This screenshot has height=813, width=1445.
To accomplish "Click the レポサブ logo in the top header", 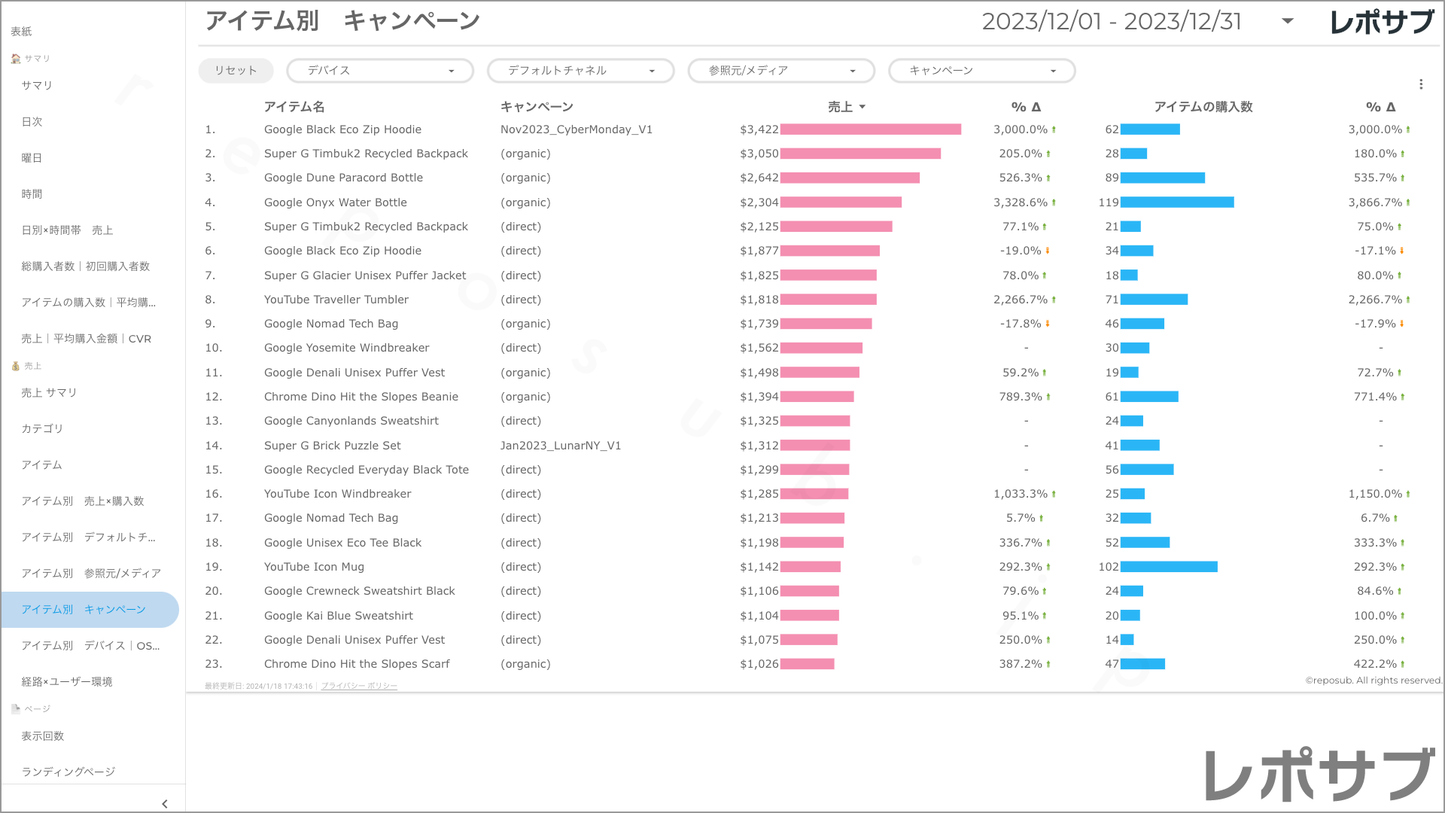I will pos(1381,22).
